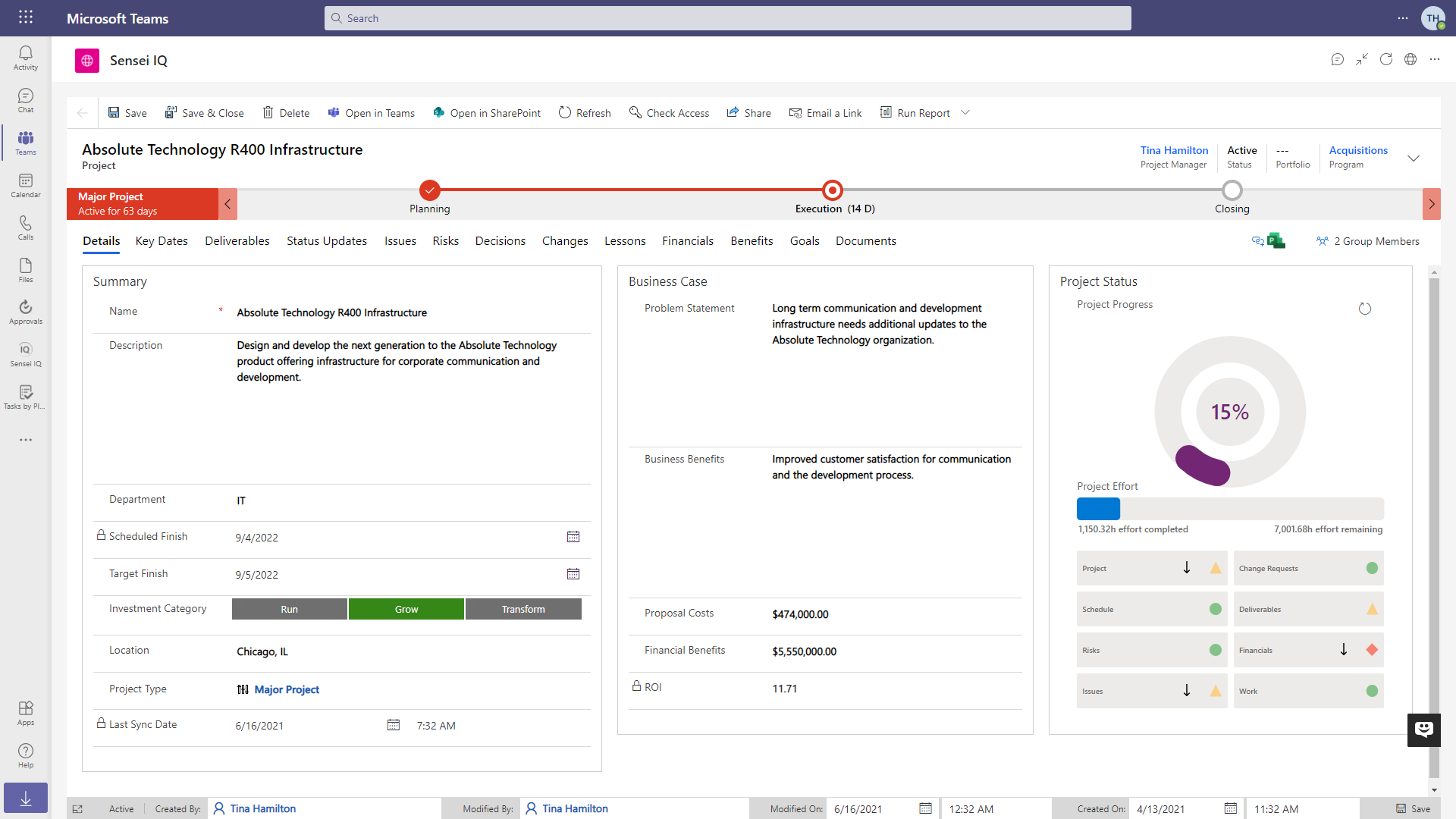The height and width of the screenshot is (819, 1456).
Task: Click Save & Close
Action: point(205,113)
